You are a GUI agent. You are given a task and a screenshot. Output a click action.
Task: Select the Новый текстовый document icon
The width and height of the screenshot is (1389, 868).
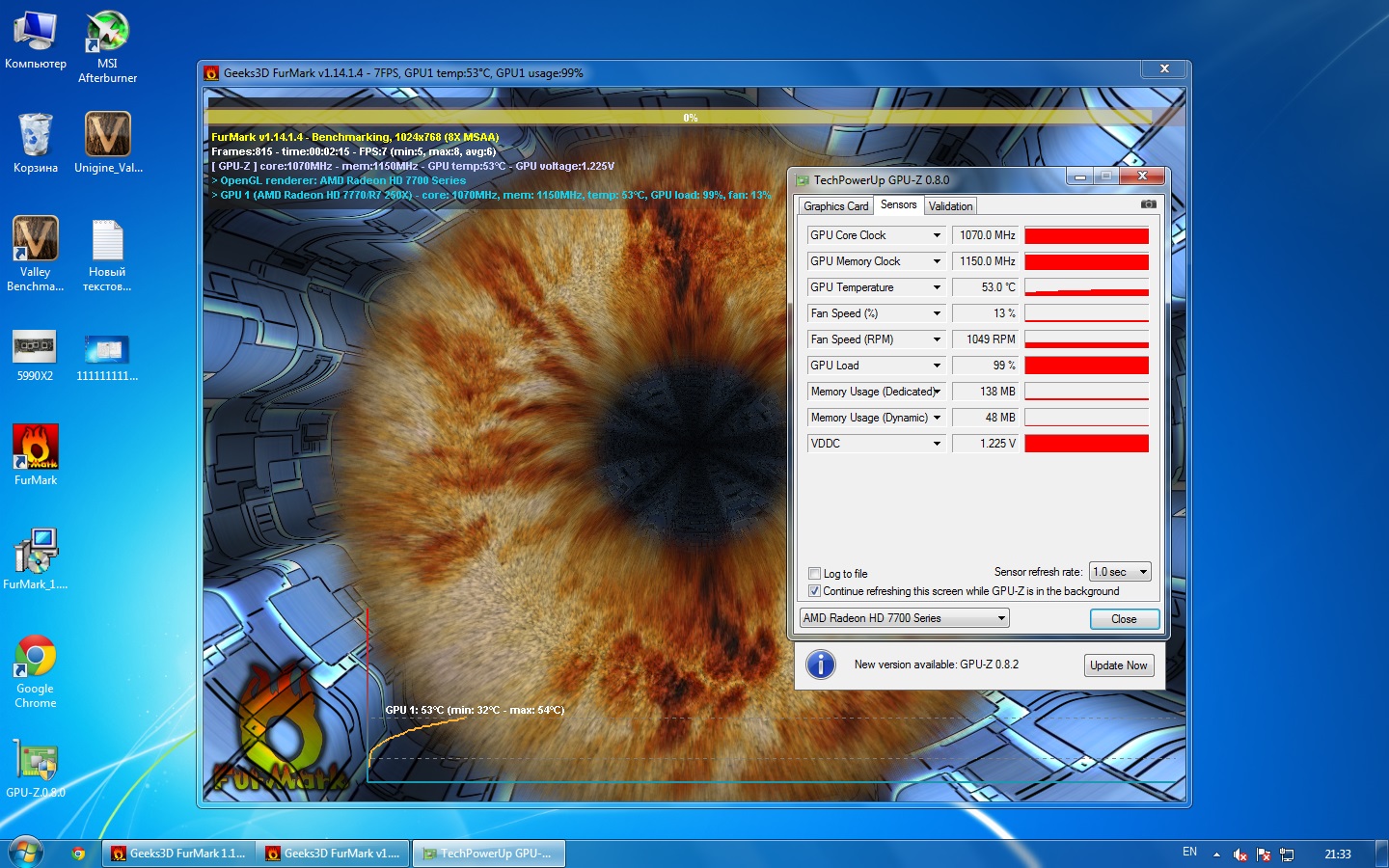coord(107,255)
